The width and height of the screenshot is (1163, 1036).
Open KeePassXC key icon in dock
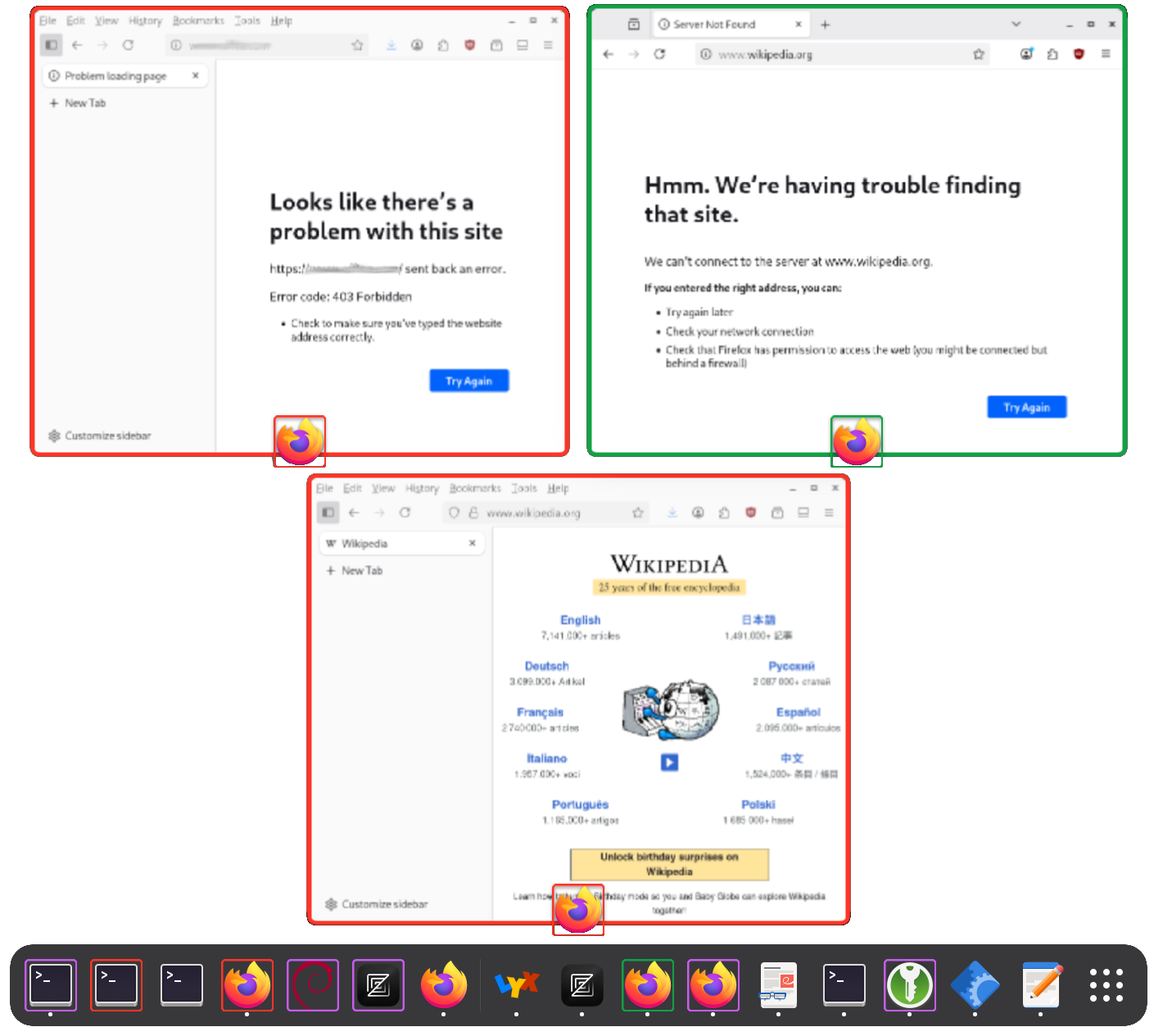(910, 984)
